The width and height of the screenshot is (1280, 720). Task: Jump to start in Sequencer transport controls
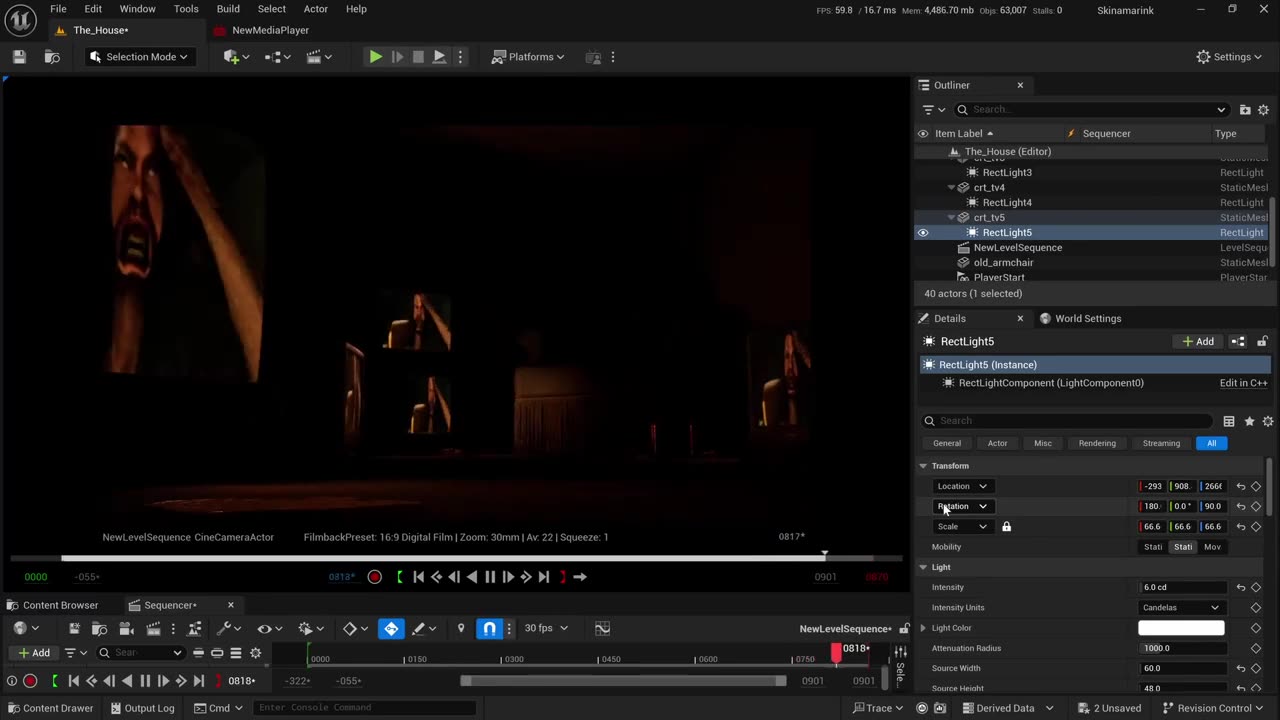point(73,681)
